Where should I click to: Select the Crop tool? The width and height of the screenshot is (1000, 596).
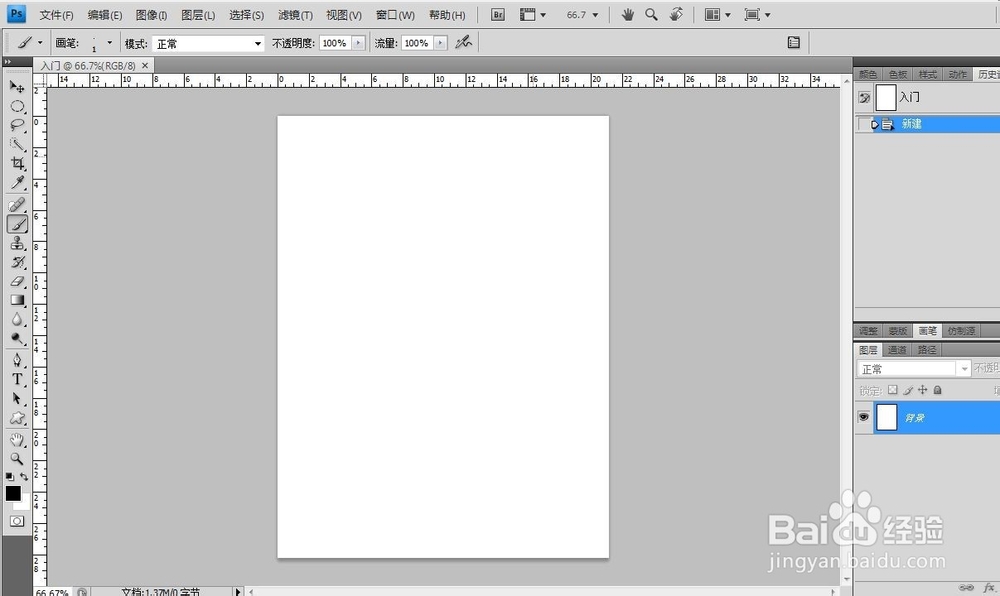(x=17, y=163)
